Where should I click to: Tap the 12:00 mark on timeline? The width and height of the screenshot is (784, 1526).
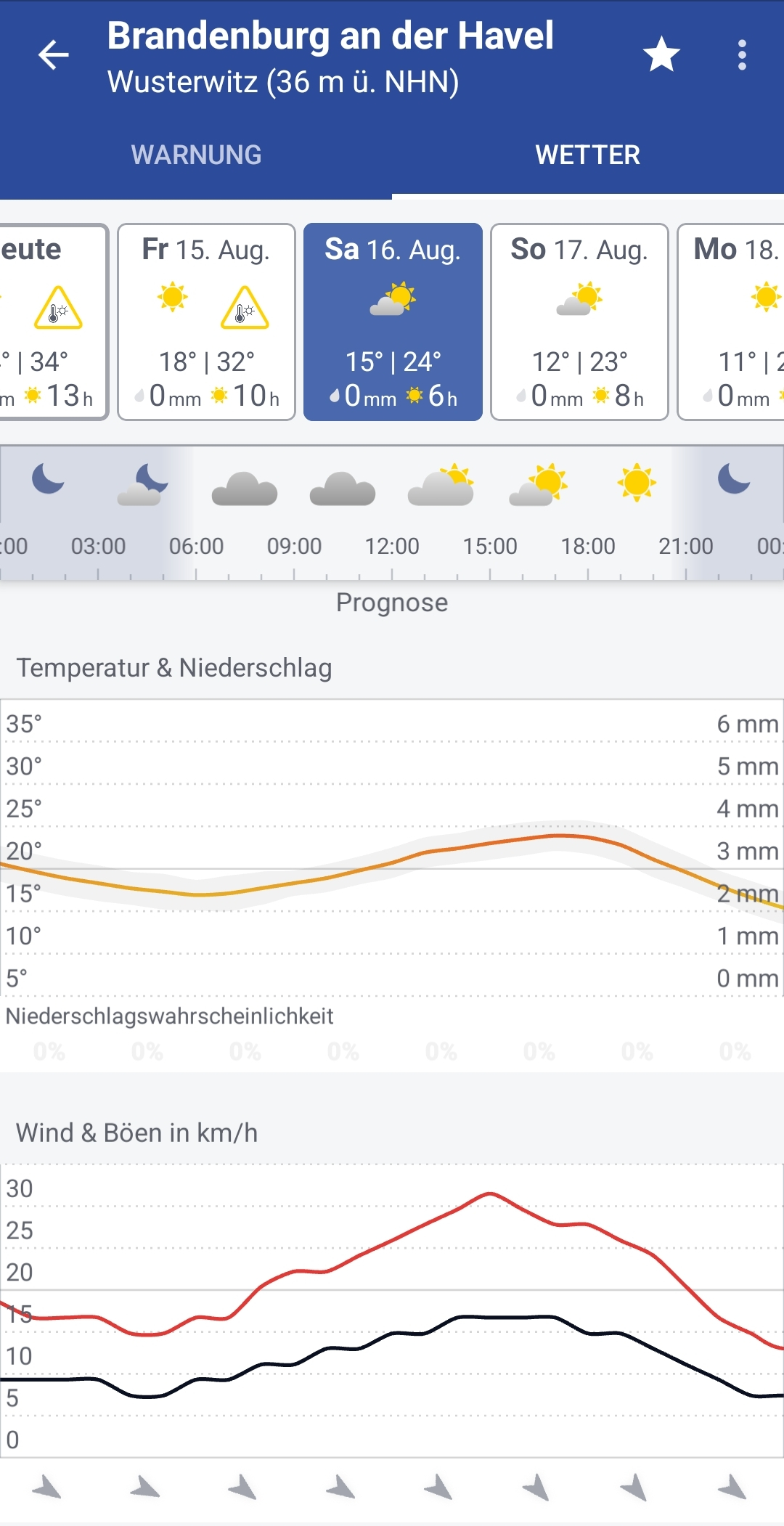392,546
